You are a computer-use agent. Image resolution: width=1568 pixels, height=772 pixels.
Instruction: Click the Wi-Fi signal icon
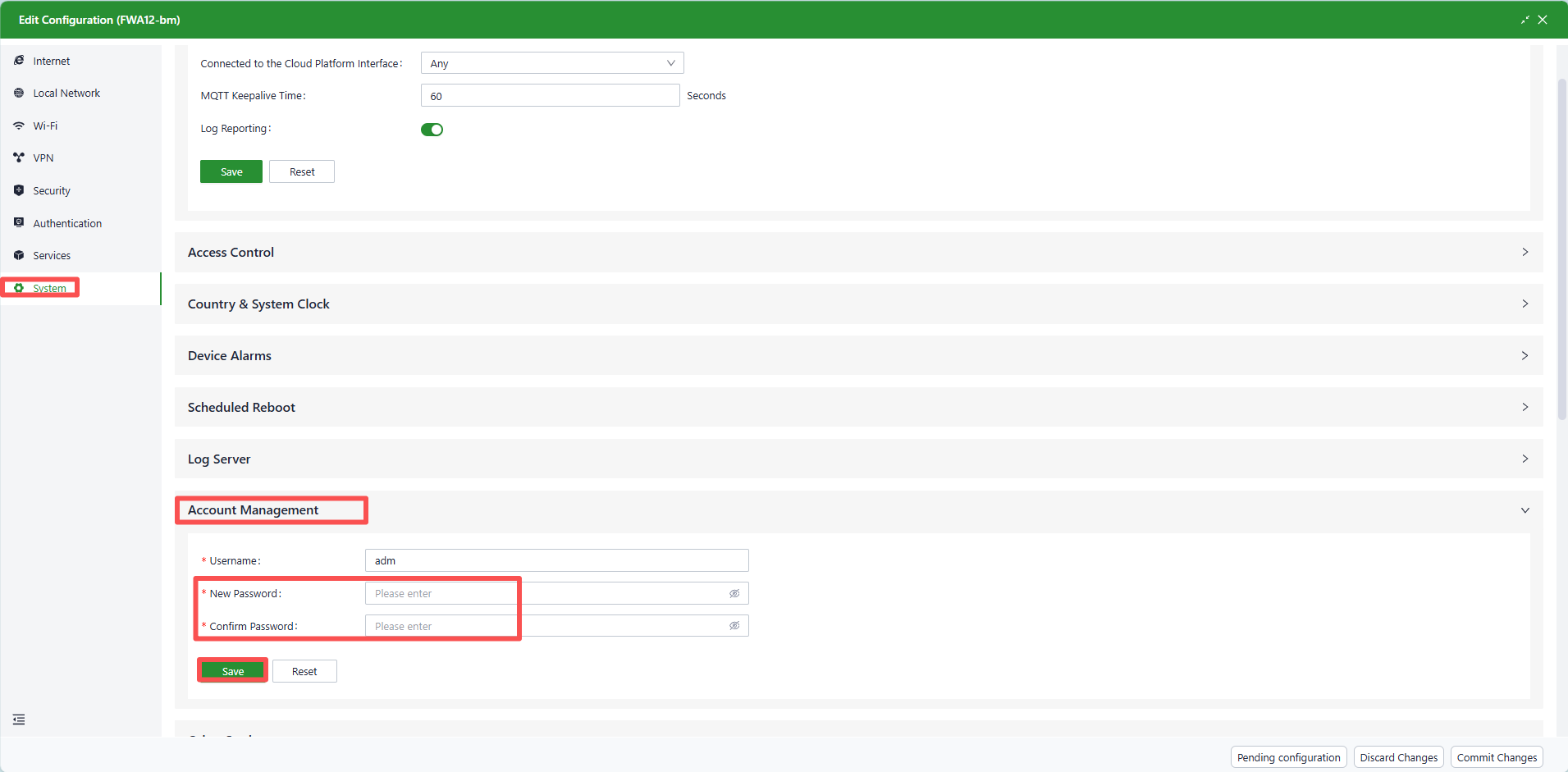19,126
